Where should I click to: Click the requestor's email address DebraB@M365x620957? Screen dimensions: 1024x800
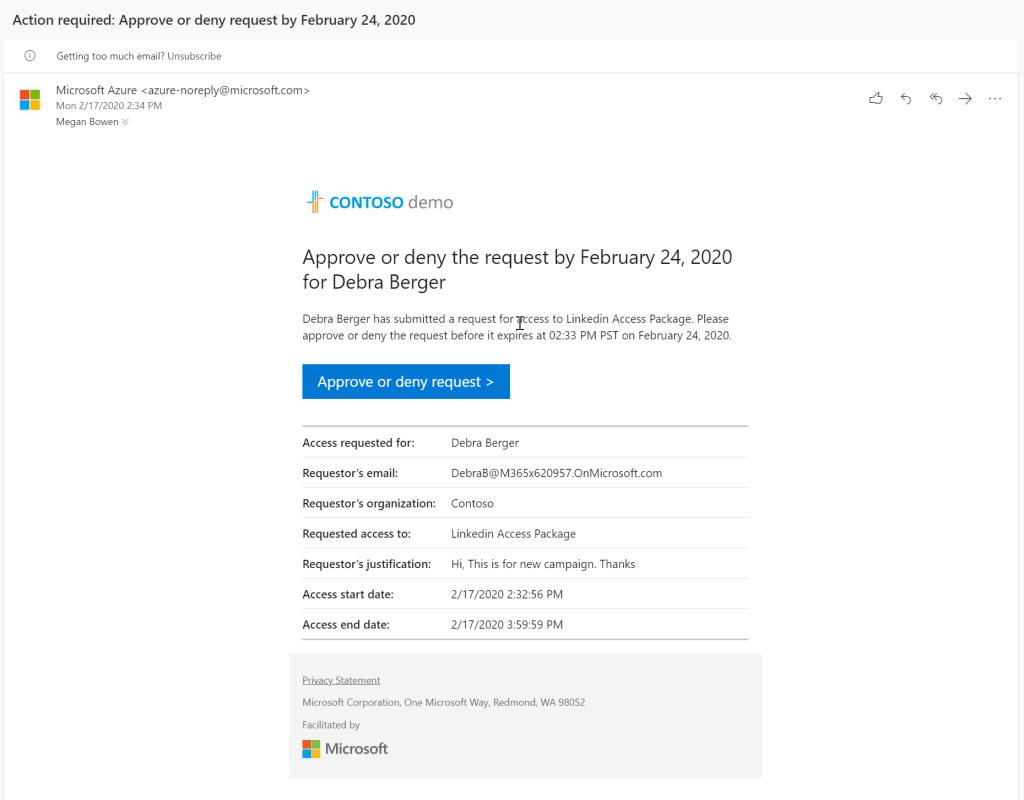tap(556, 473)
